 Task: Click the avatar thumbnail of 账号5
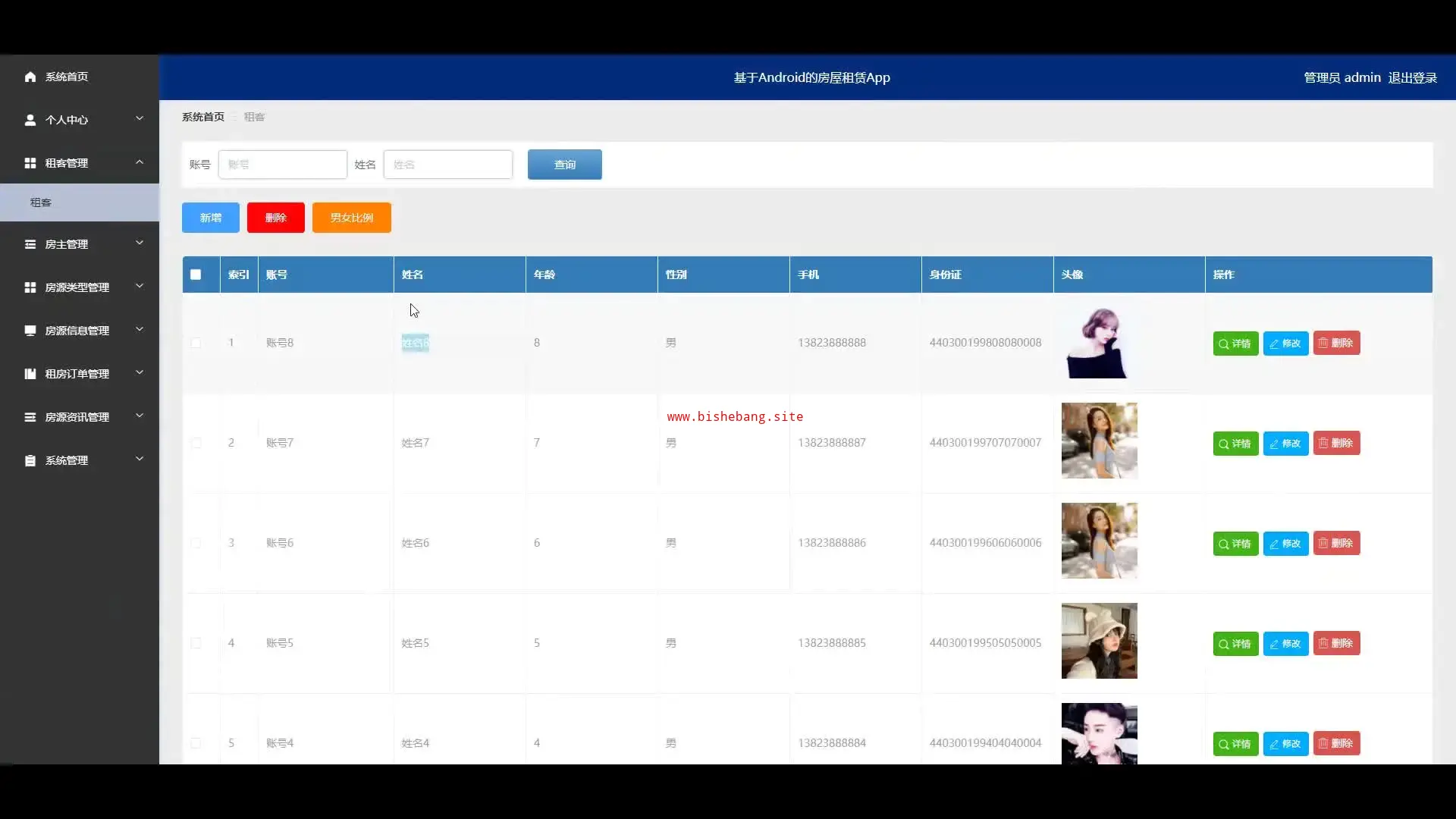click(x=1099, y=641)
